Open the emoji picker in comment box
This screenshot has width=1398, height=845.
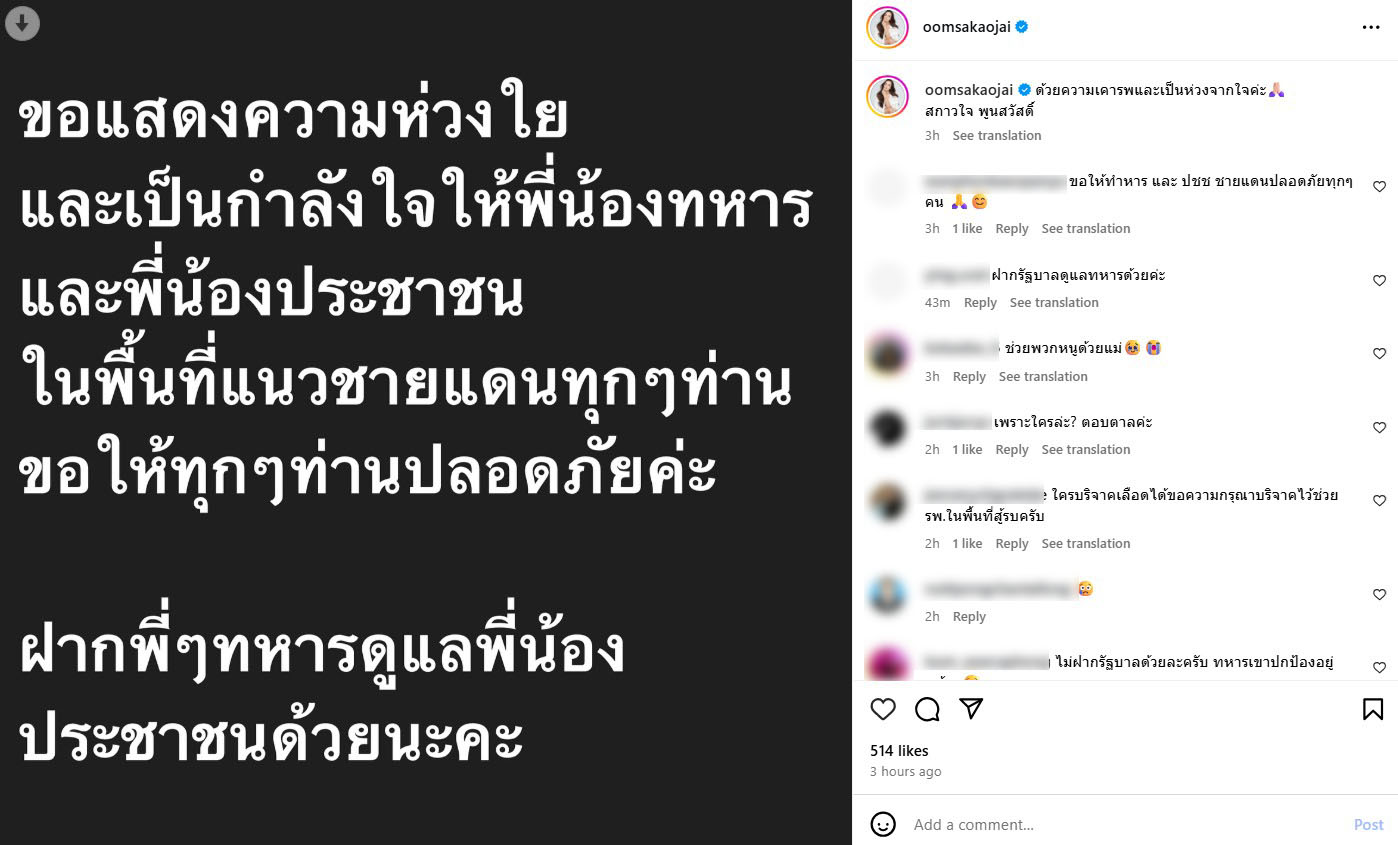click(883, 824)
